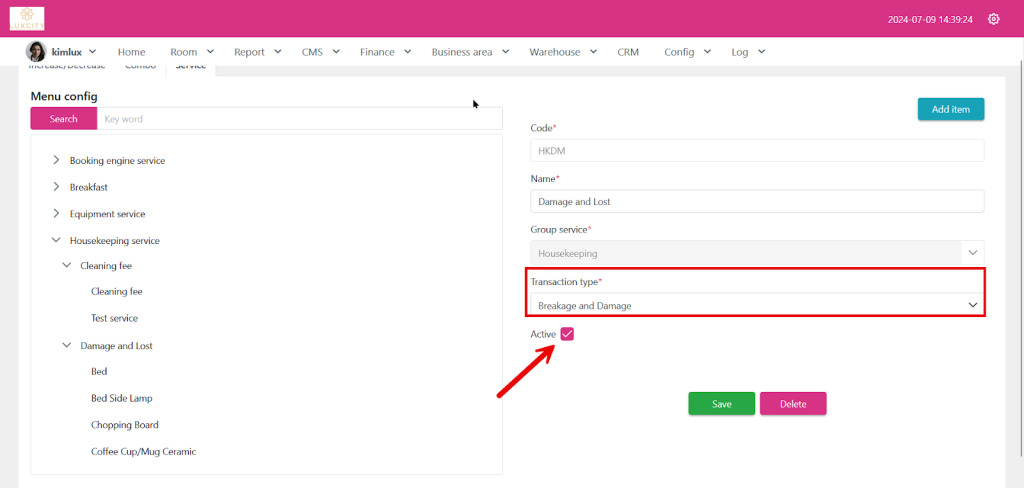This screenshot has width=1024, height=488.
Task: Open the Transaction type dropdown
Action: [757, 305]
